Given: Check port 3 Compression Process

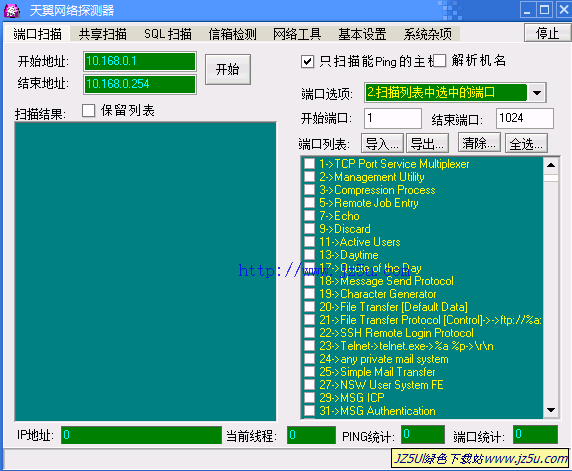Looking at the screenshot, I should click(309, 190).
